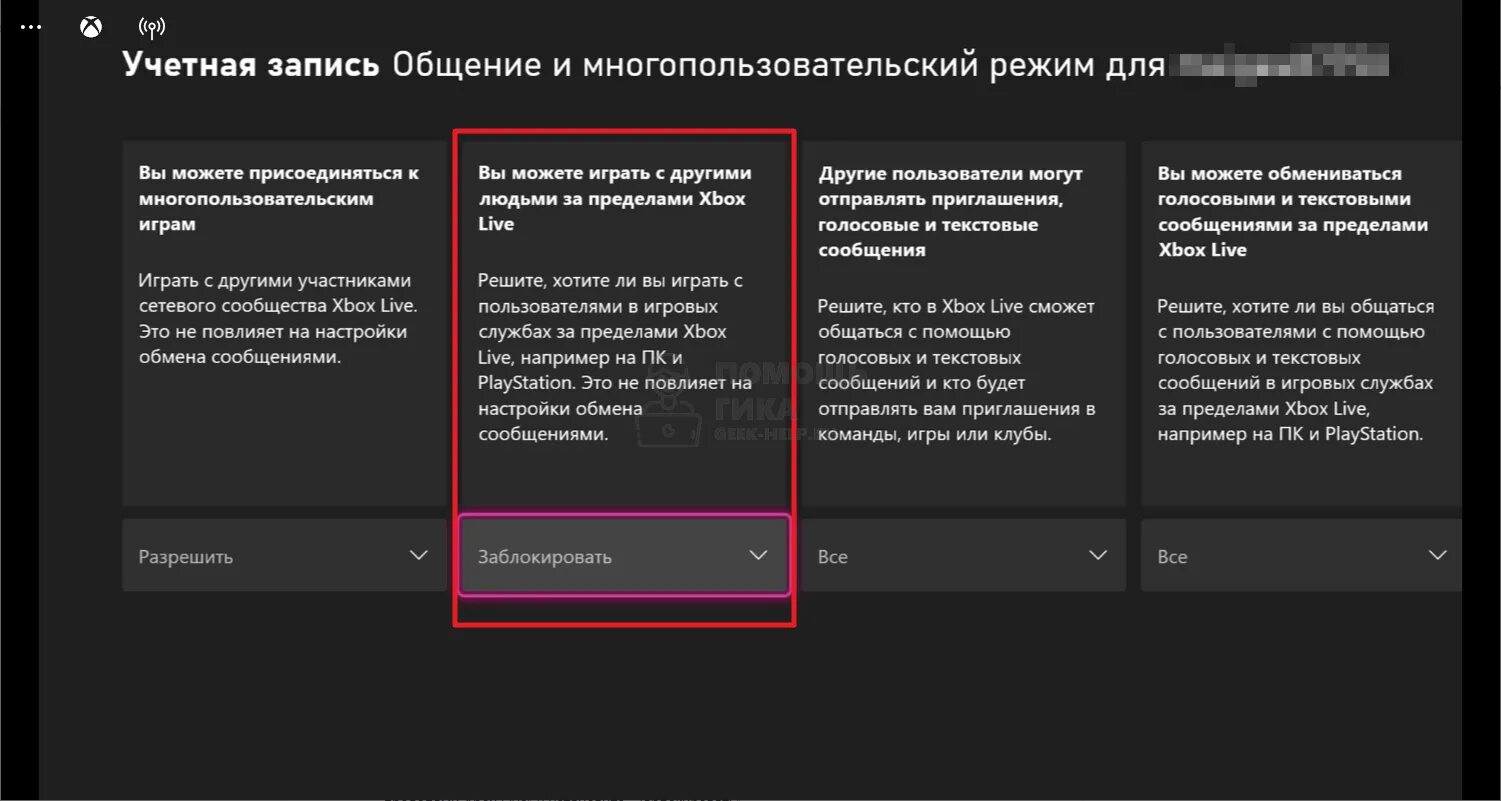The image size is (1501, 801).
Task: Click heading 'Вы можете играть с другими людьми'
Action: point(615,199)
